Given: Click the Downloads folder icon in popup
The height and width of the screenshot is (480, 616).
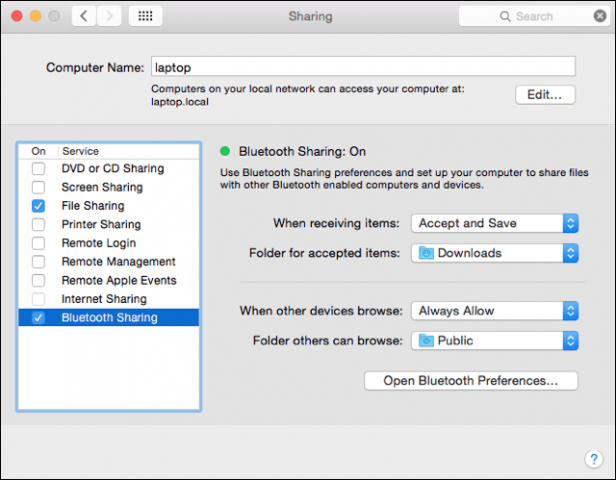Looking at the screenshot, I should click(x=426, y=253).
